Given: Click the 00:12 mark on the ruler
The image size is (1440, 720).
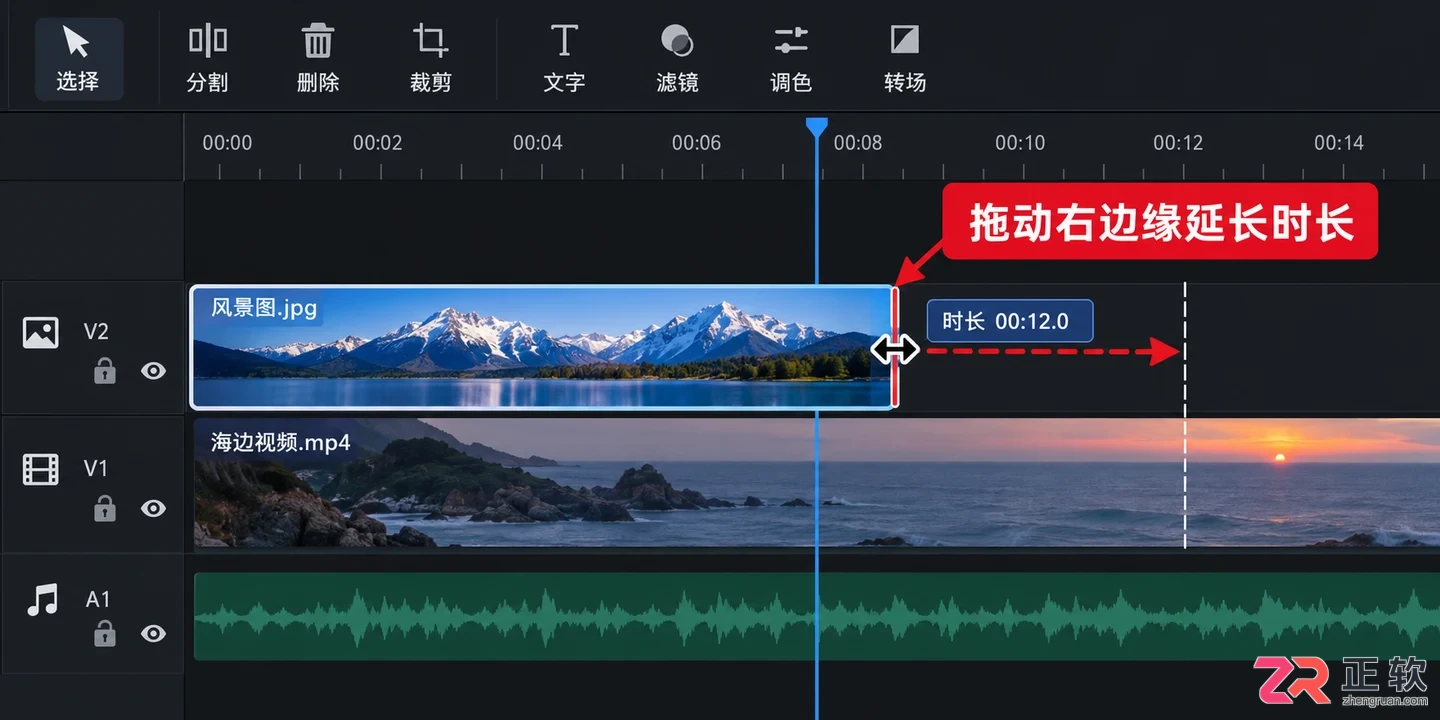Looking at the screenshot, I should coord(1178,143).
